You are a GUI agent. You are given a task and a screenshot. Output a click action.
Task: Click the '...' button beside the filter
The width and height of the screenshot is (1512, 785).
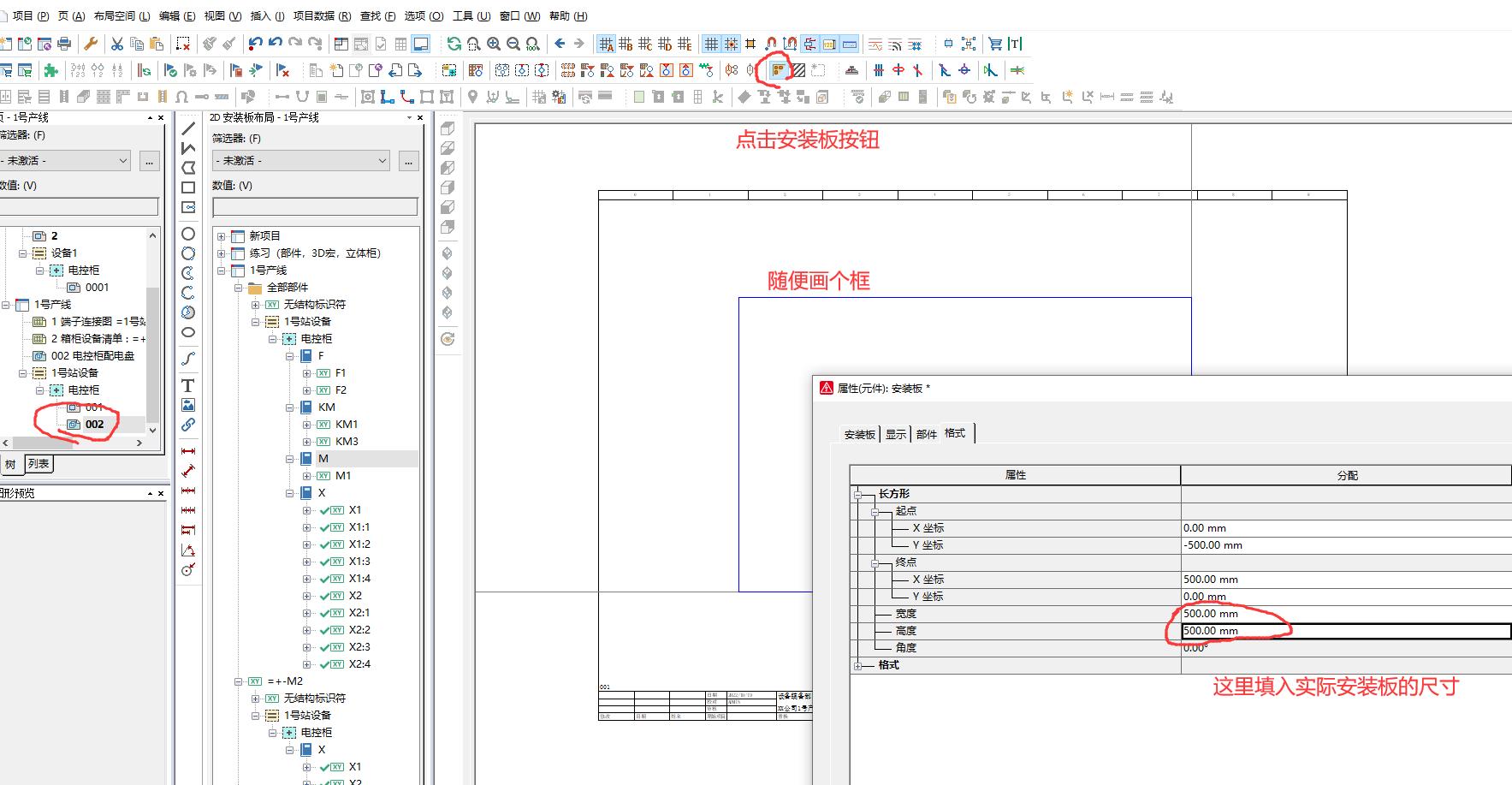(408, 161)
